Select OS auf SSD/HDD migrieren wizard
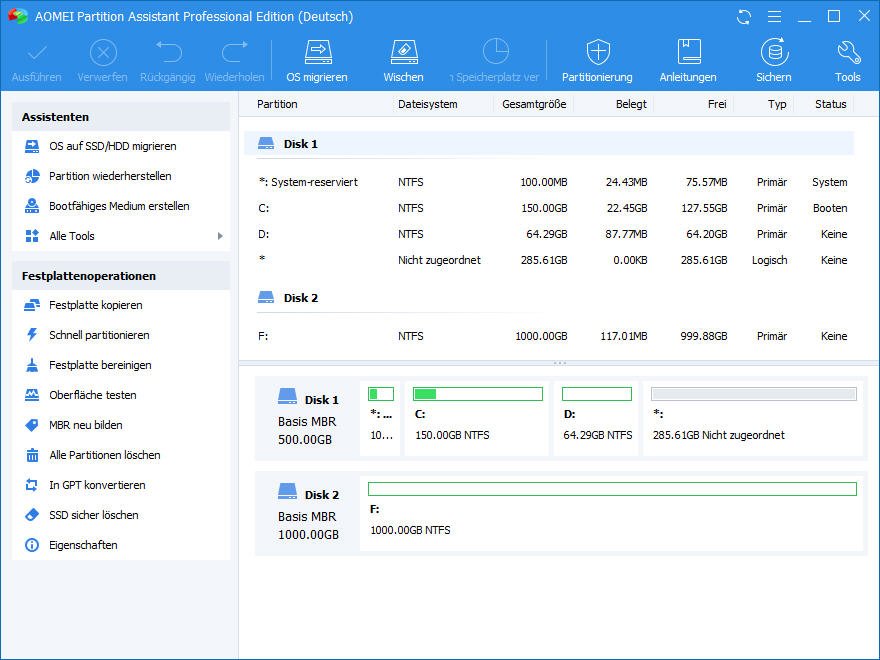880x660 pixels. pyautogui.click(x=112, y=146)
